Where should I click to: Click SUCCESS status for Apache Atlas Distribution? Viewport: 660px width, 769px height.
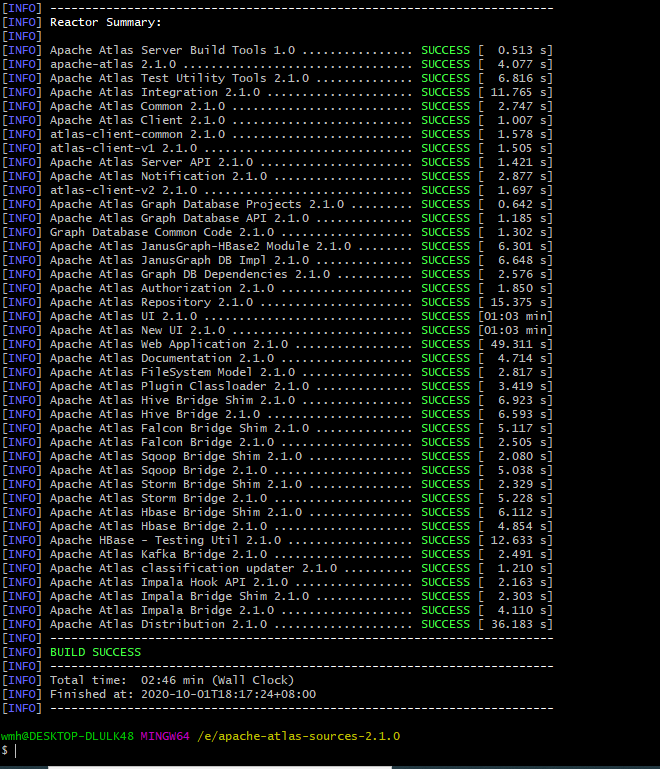(445, 624)
